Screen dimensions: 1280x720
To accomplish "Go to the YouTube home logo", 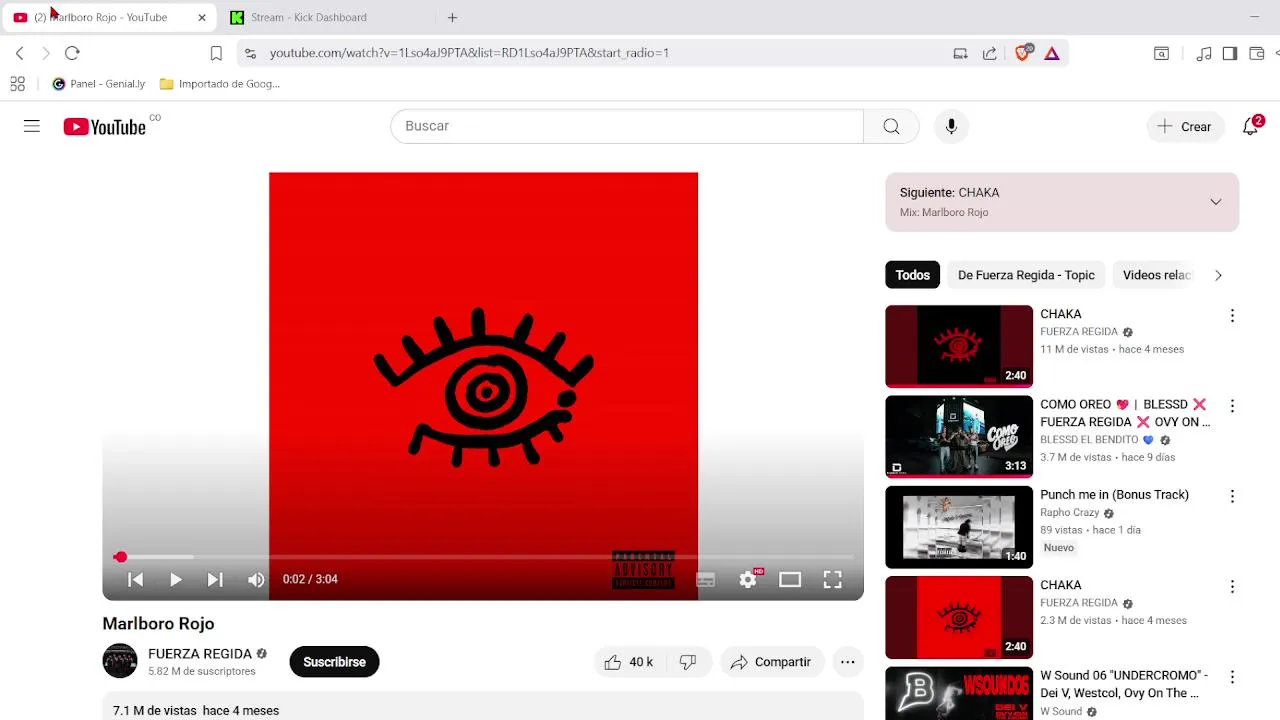I will click(105, 127).
